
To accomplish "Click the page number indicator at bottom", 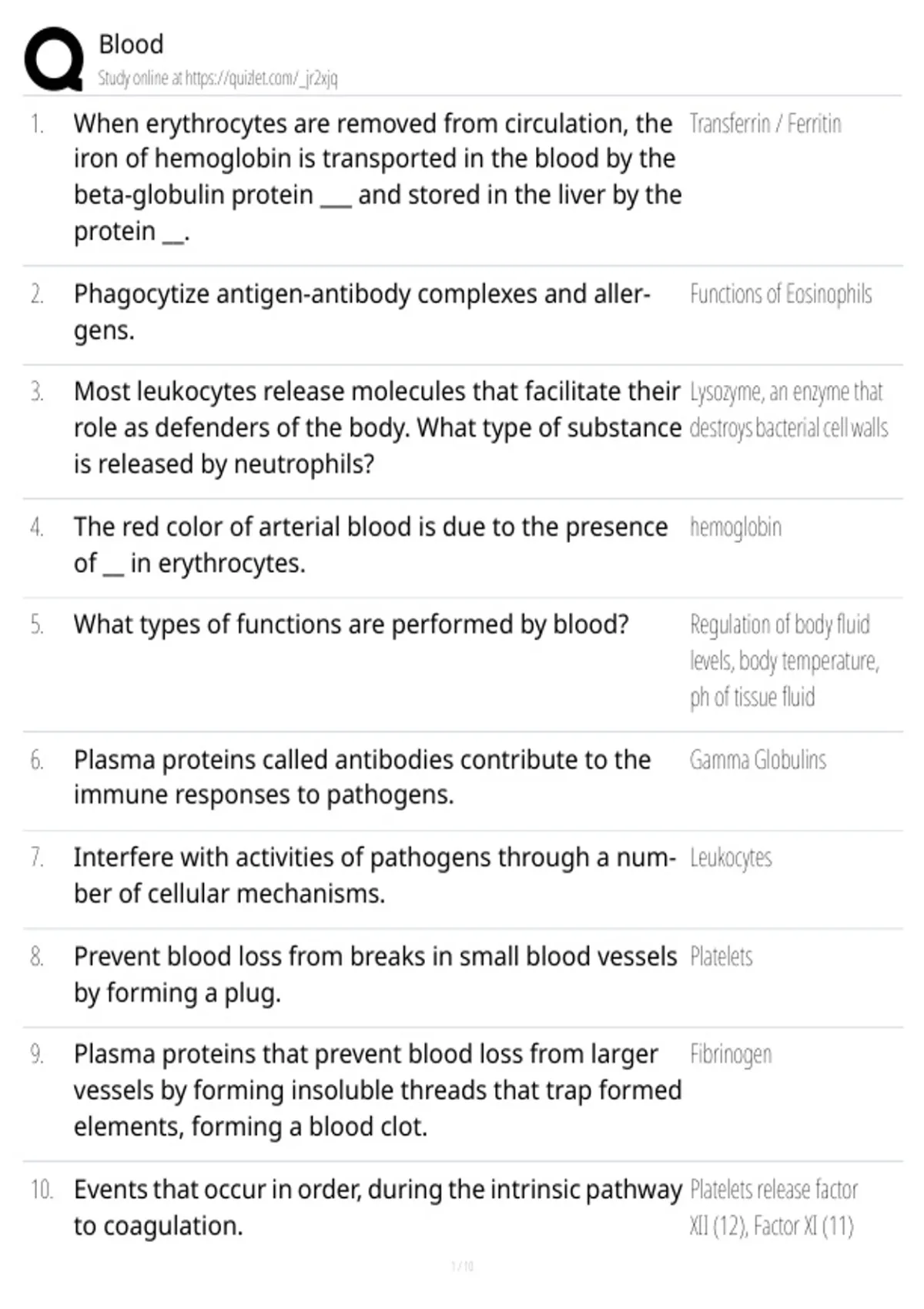I will (462, 1266).
